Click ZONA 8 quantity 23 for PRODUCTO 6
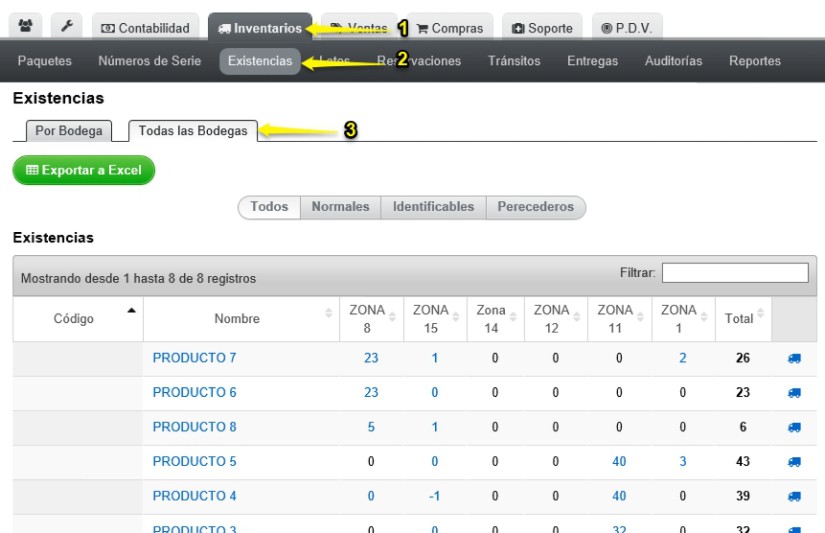 point(371,393)
